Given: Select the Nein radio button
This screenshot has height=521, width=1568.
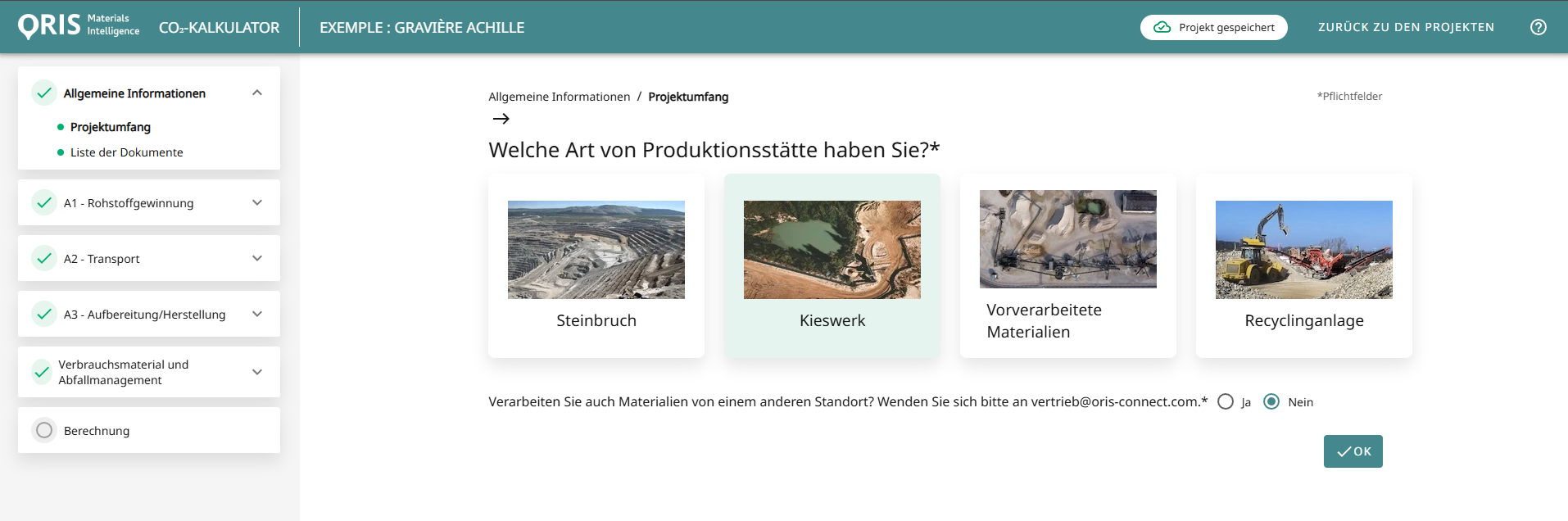Looking at the screenshot, I should [1271, 402].
